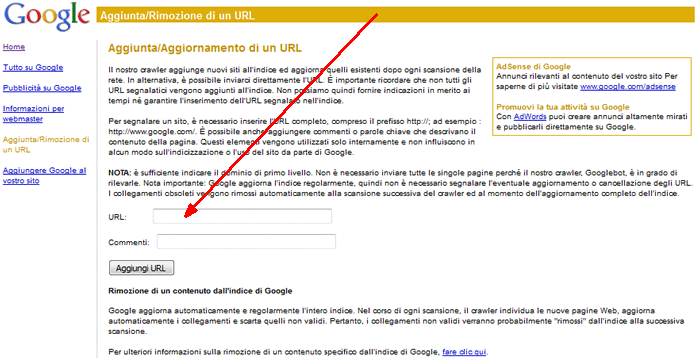Open the Tutto su Google link
The image size is (695, 362).
33,67
